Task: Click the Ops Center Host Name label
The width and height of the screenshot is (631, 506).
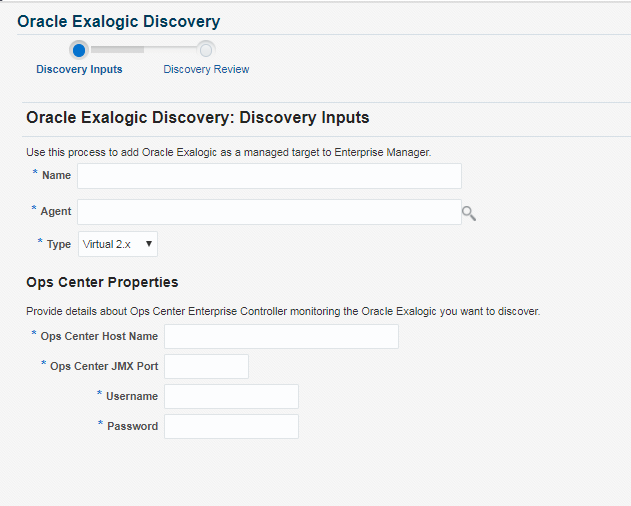Action: pyautogui.click(x=99, y=336)
